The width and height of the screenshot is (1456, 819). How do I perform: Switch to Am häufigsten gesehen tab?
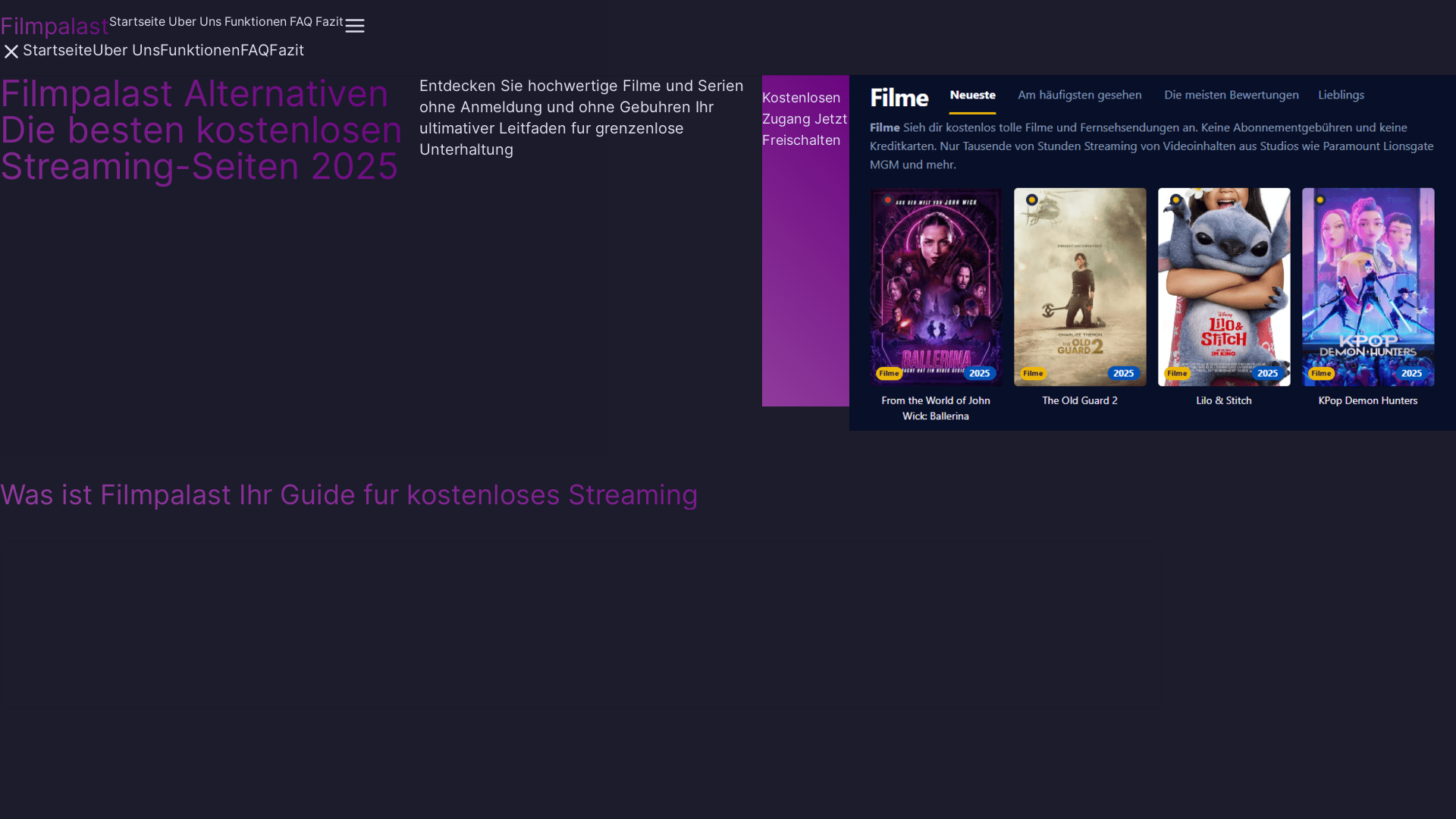pos(1080,95)
